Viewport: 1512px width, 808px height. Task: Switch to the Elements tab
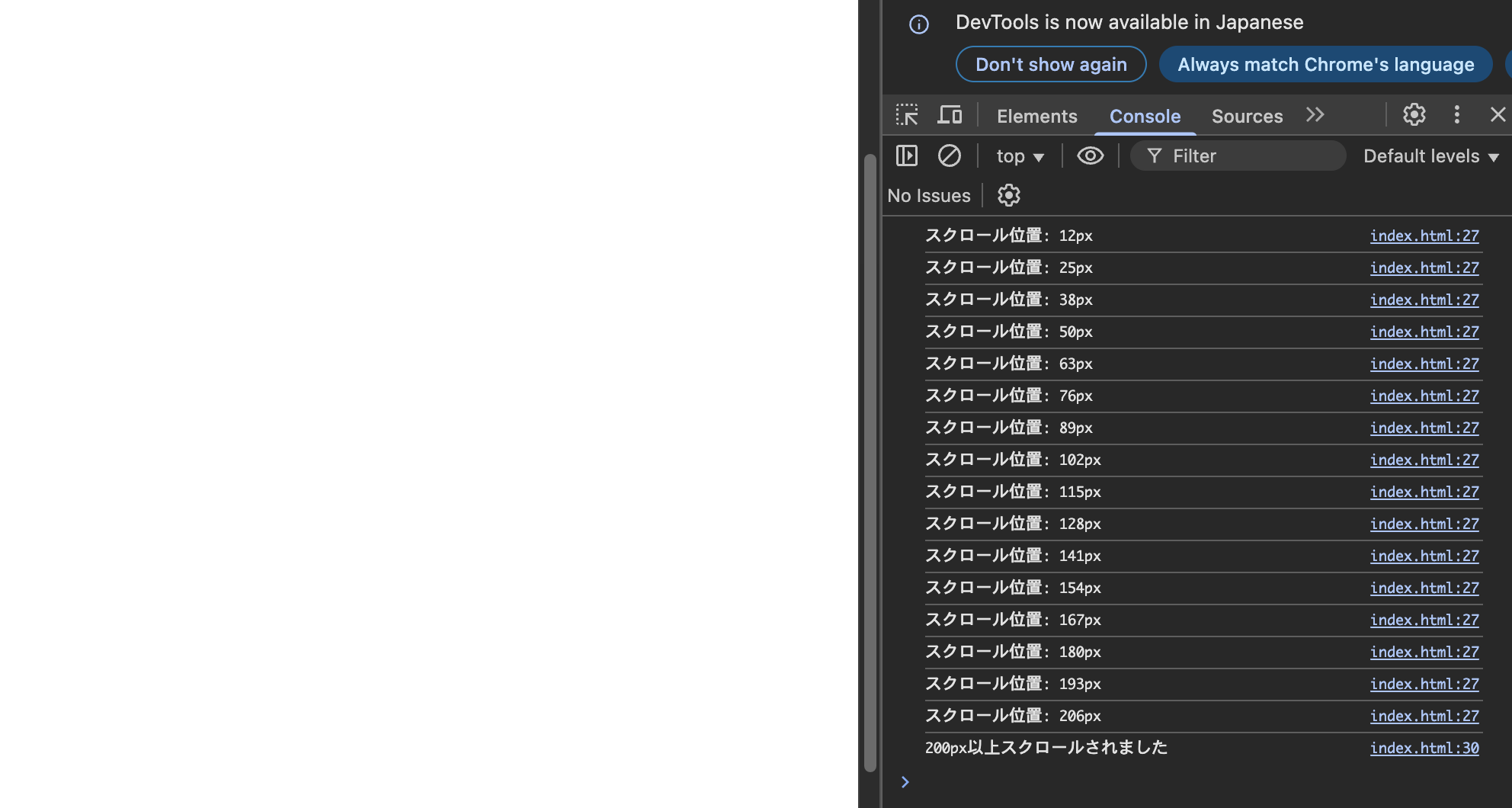[1036, 116]
